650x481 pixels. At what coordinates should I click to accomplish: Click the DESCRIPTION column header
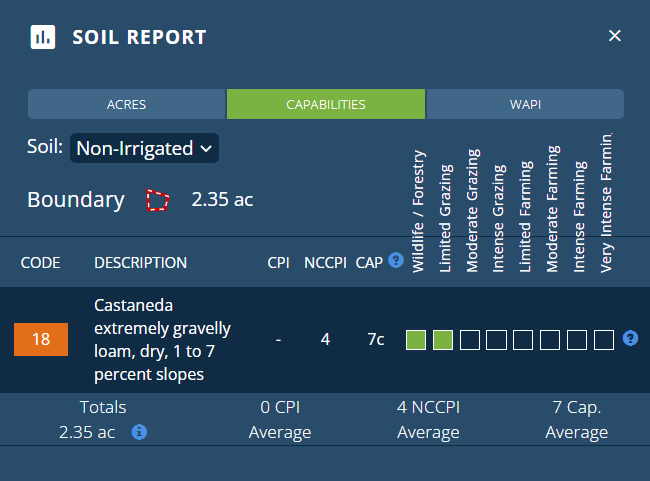[140, 263]
